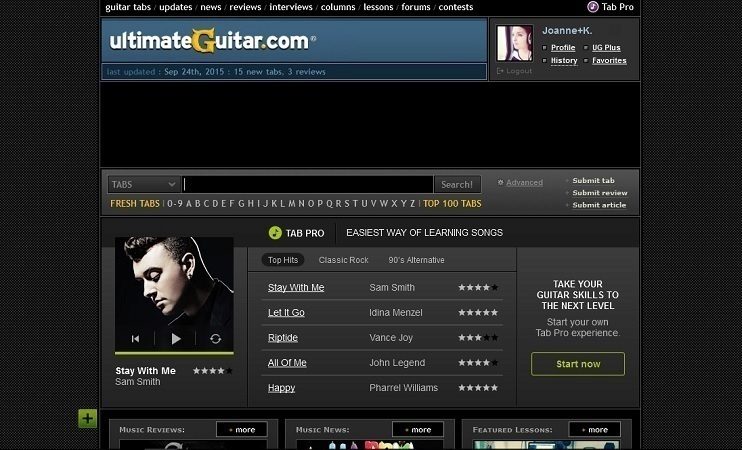This screenshot has width=742, height=450.
Task: Click artist name Pharrel Williams
Action: (403, 388)
